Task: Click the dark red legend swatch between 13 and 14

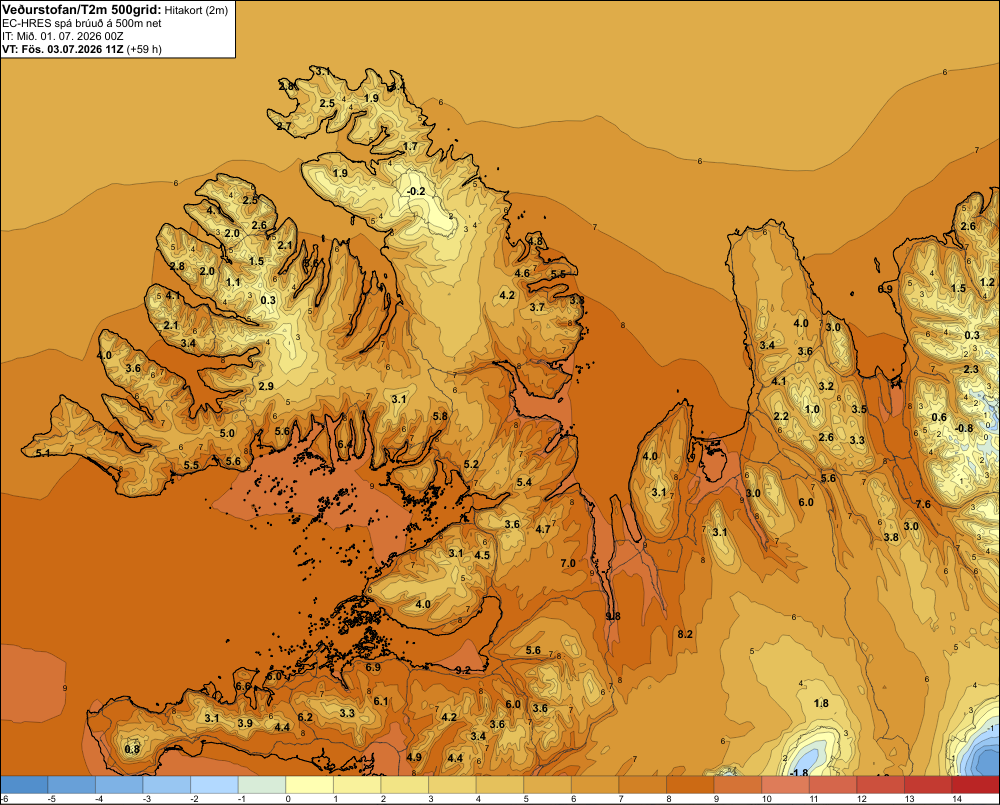Action: [927, 784]
